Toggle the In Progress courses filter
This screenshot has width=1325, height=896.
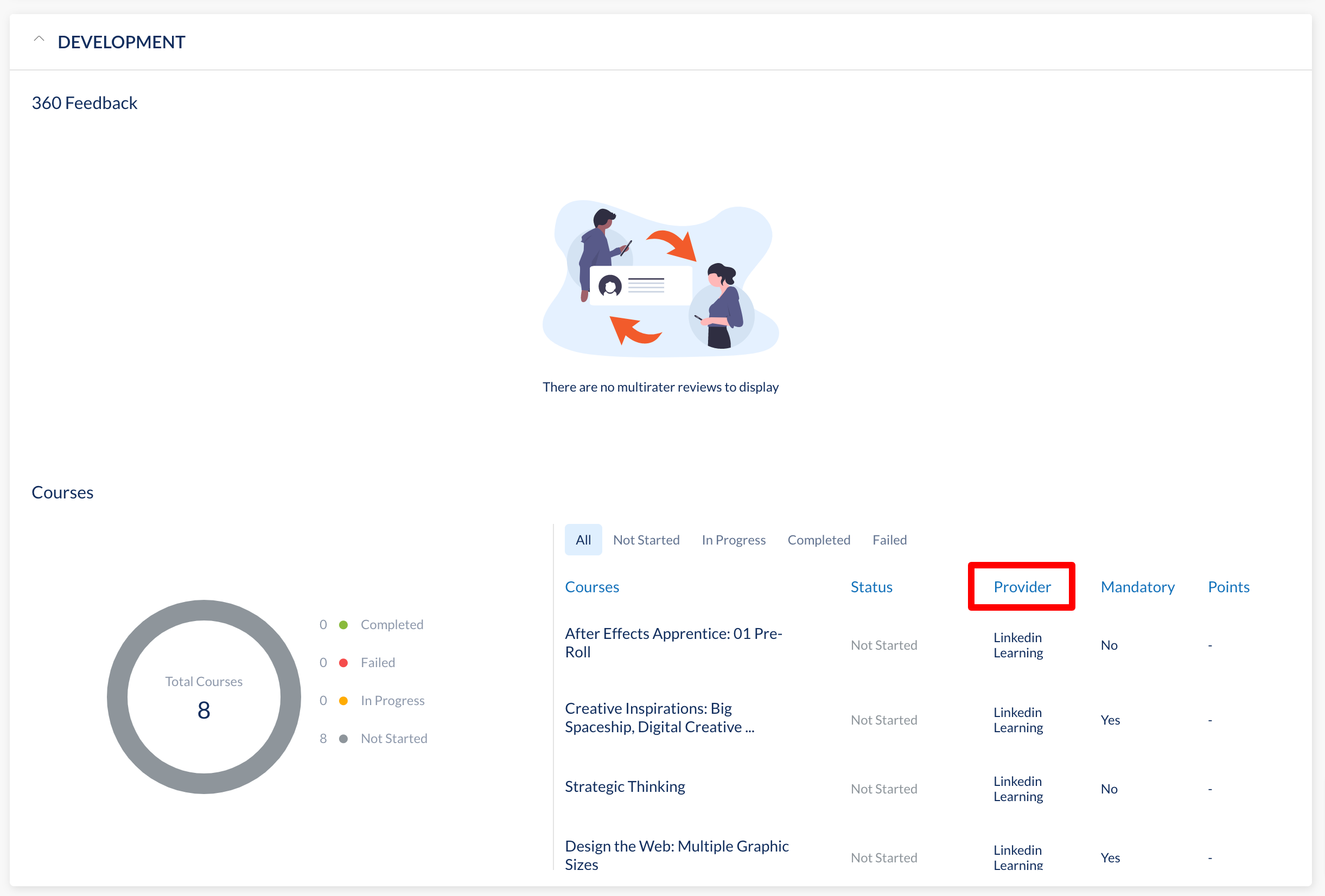(733, 539)
